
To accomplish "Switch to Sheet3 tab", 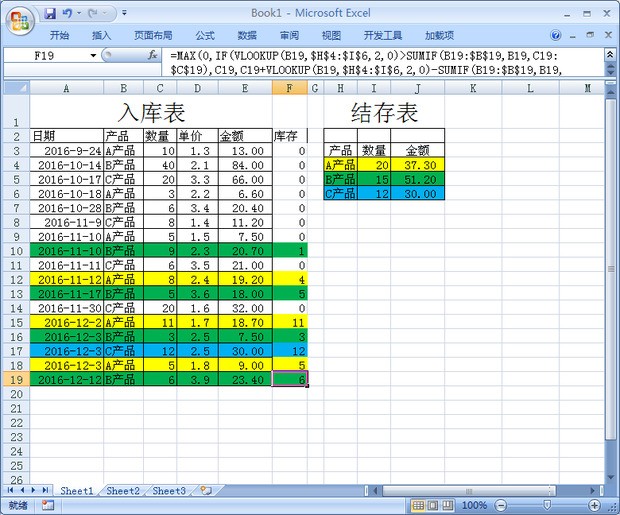I will click(x=169, y=491).
